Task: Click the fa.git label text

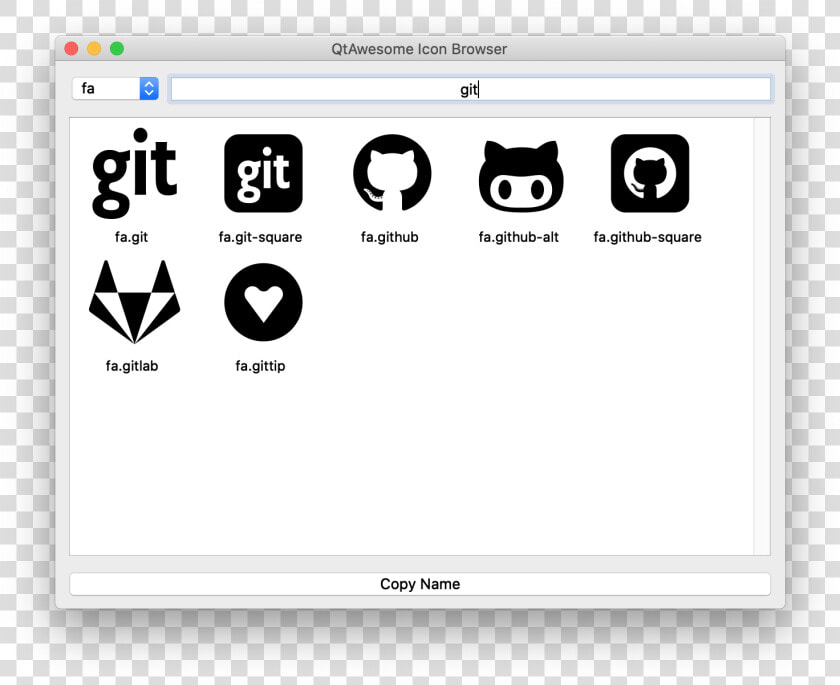Action: [131, 237]
